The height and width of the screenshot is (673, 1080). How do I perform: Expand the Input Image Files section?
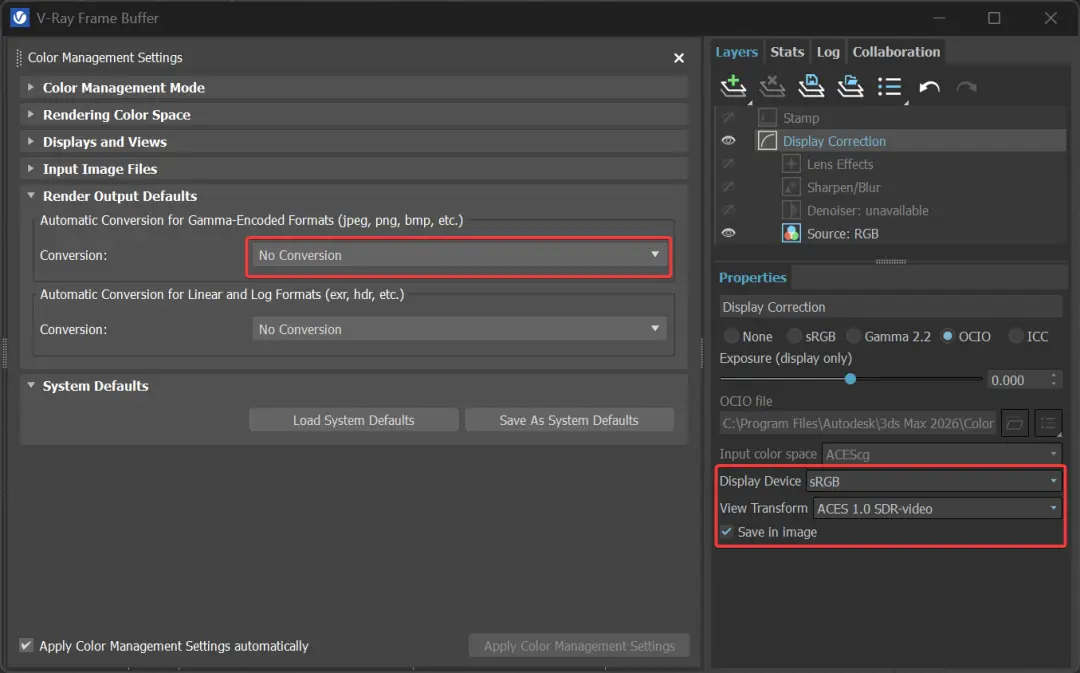click(x=30, y=167)
